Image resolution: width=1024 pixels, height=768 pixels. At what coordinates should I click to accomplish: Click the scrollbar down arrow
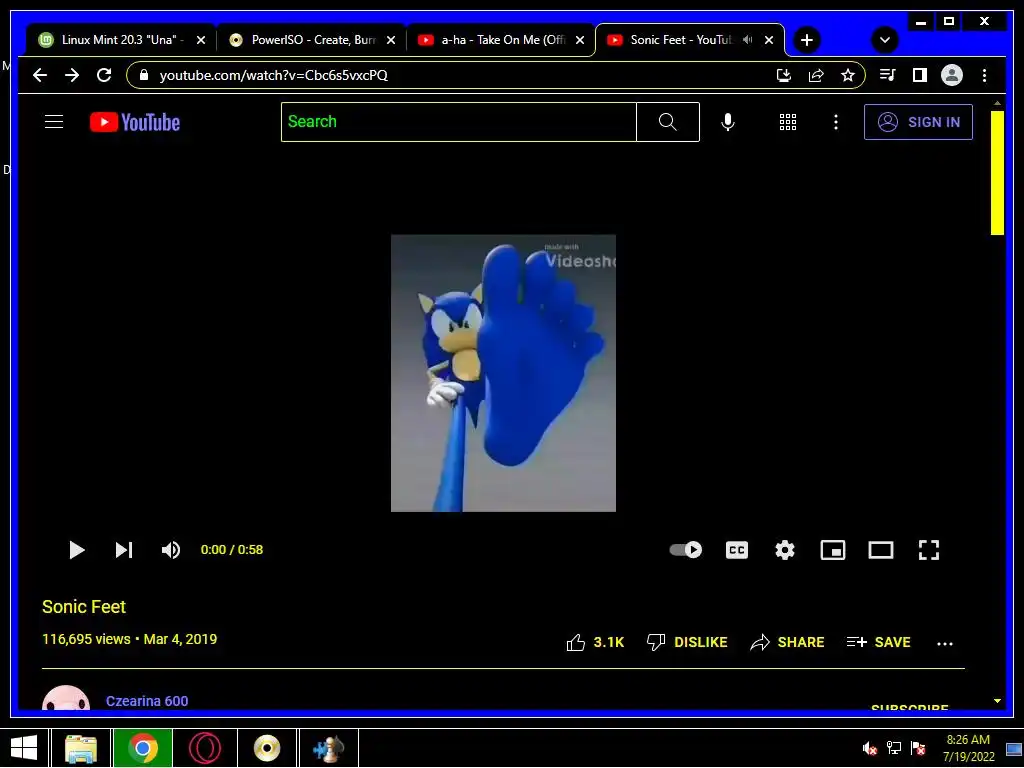pos(997,701)
